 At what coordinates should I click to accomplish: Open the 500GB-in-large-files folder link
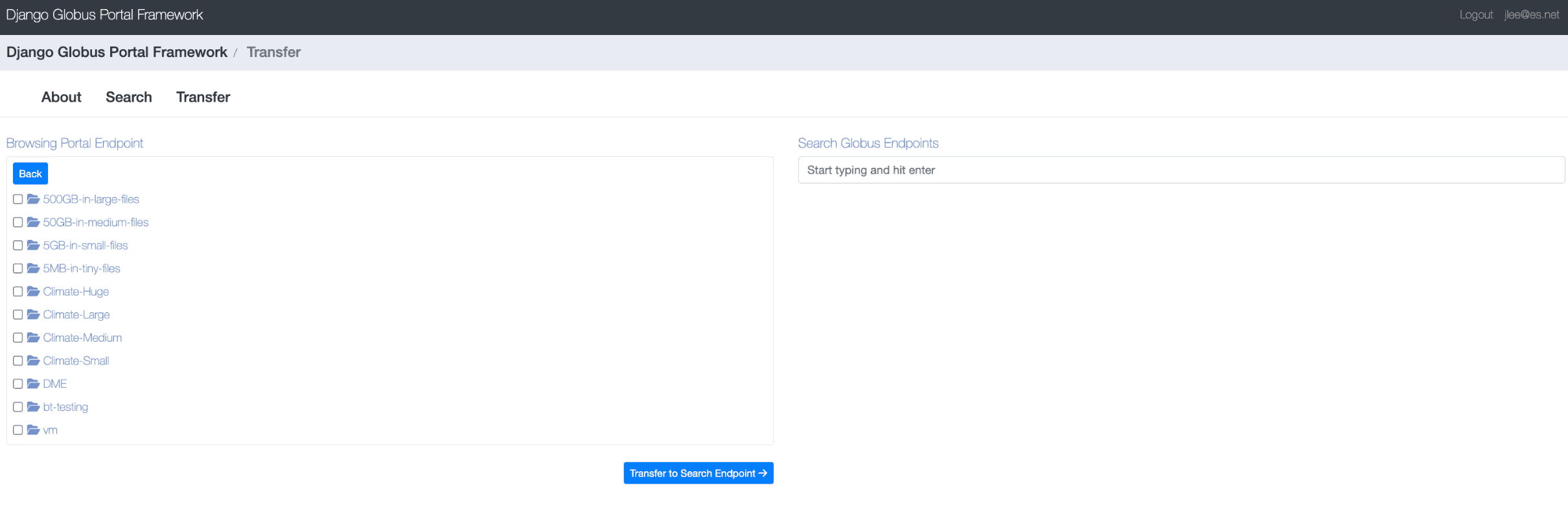91,199
